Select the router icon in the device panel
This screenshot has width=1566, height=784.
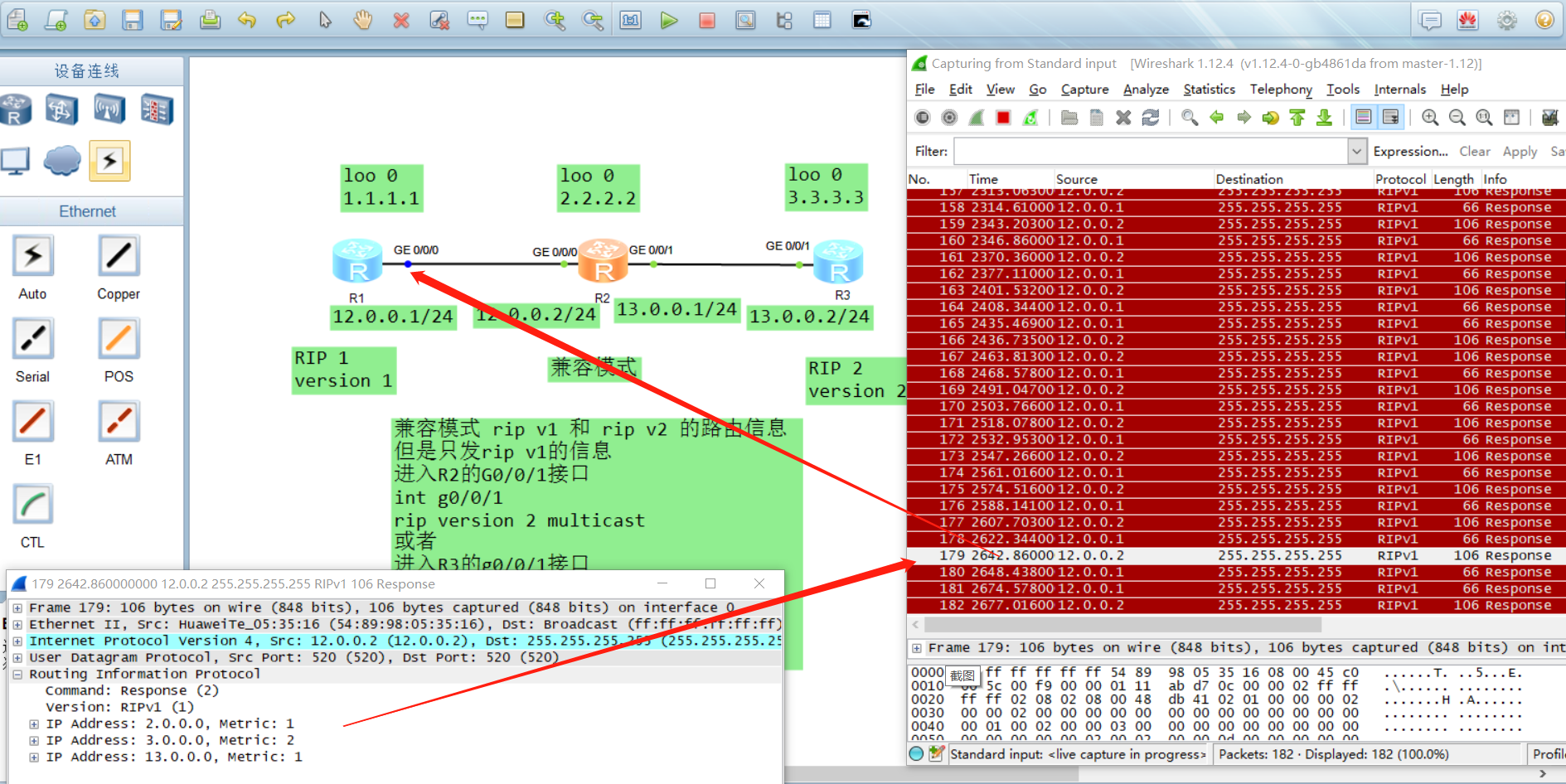point(17,109)
